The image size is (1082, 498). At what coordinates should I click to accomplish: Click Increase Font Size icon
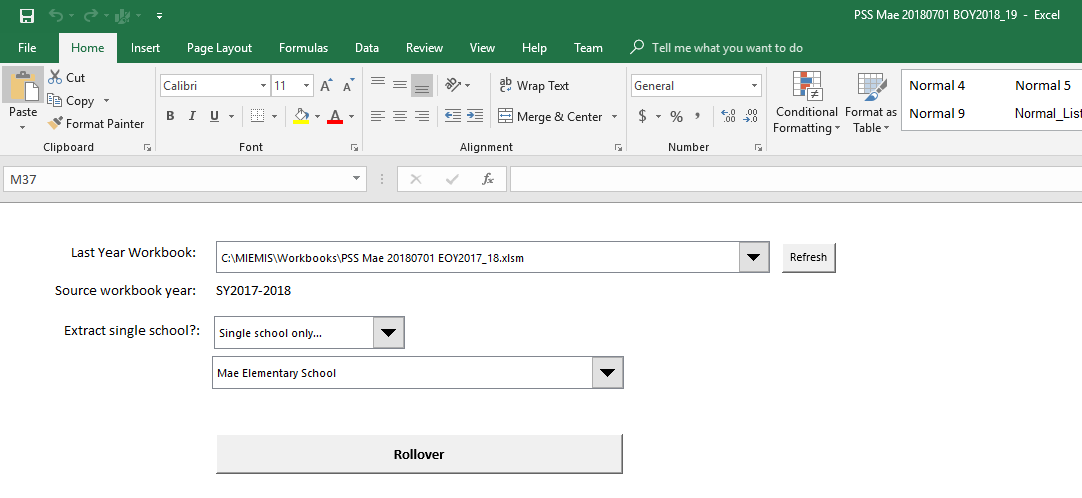point(327,86)
